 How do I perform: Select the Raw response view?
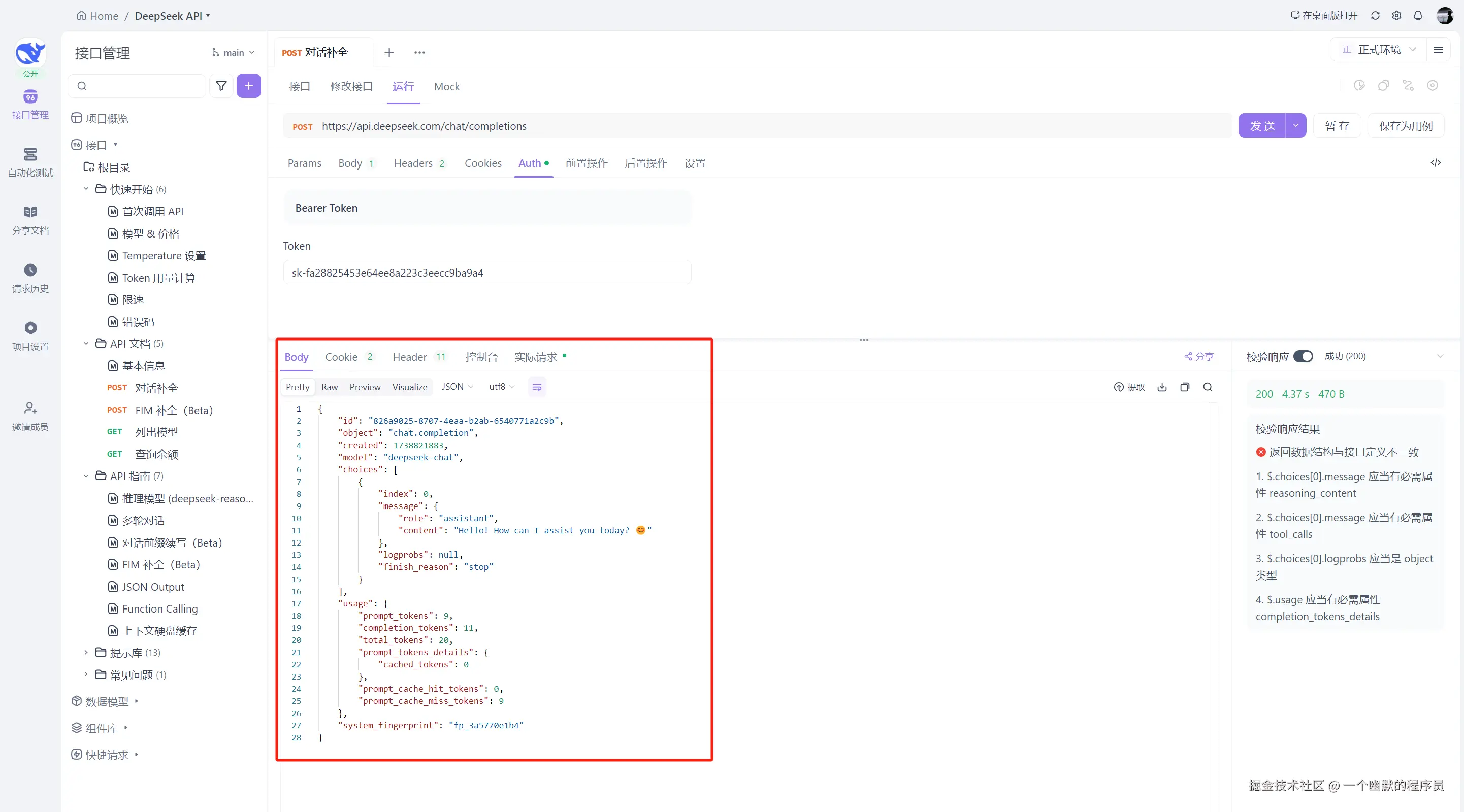[x=329, y=387]
